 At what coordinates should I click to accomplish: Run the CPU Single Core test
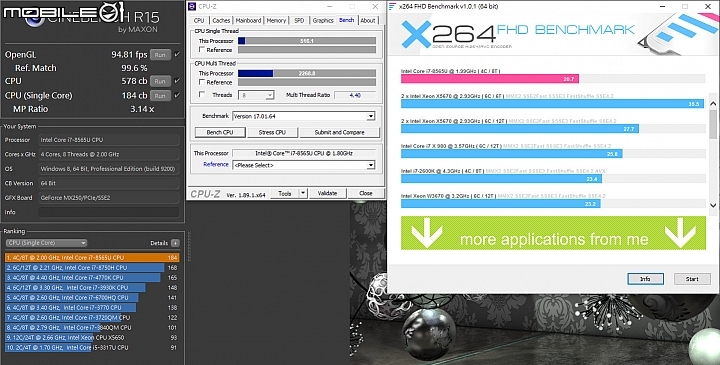(160, 95)
